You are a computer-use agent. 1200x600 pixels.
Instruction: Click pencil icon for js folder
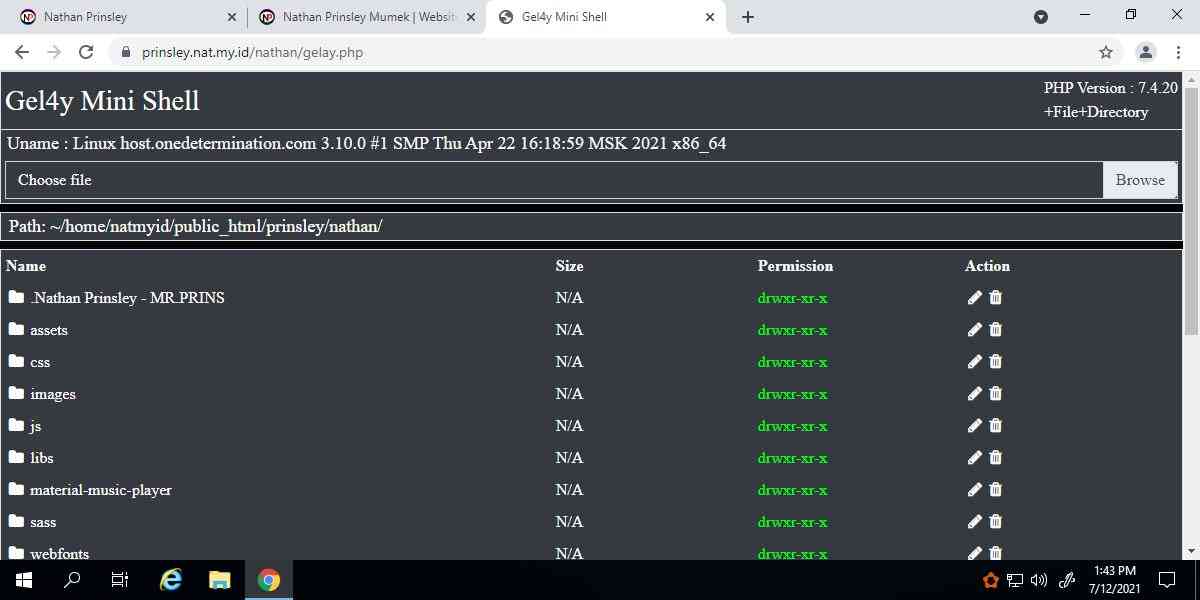974,425
